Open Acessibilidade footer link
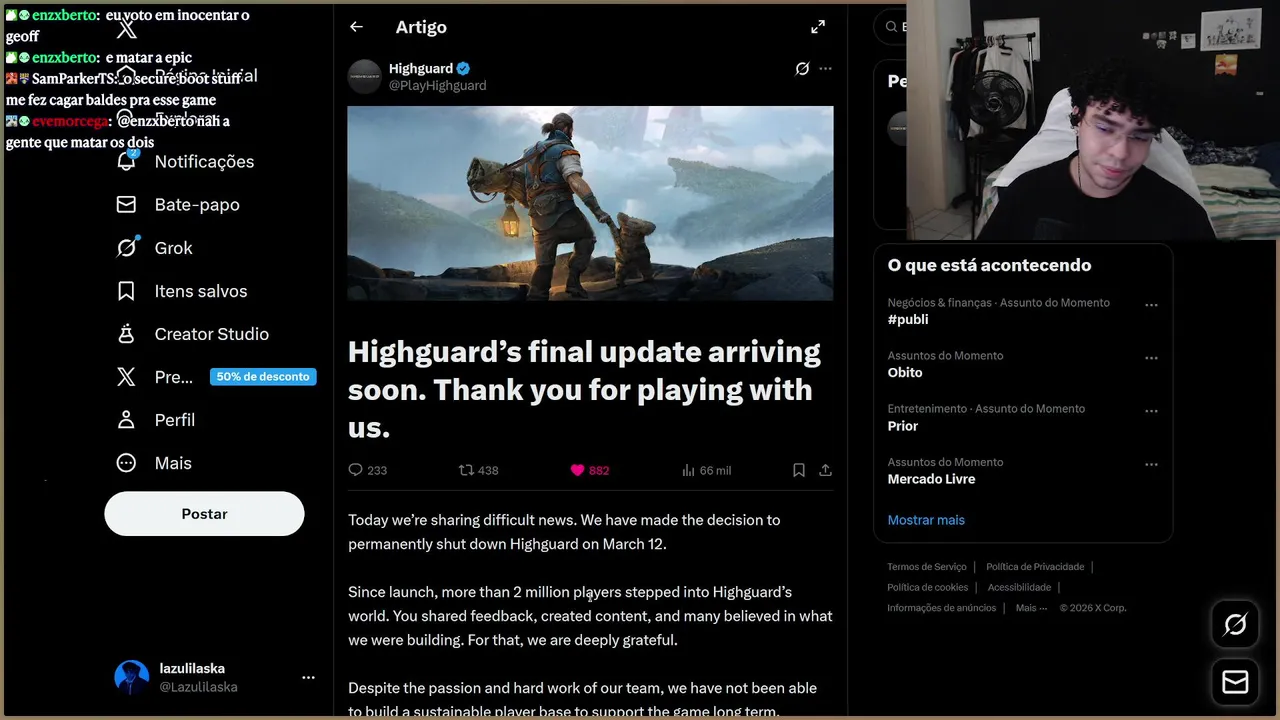This screenshot has width=1280, height=720. pyautogui.click(x=1019, y=587)
